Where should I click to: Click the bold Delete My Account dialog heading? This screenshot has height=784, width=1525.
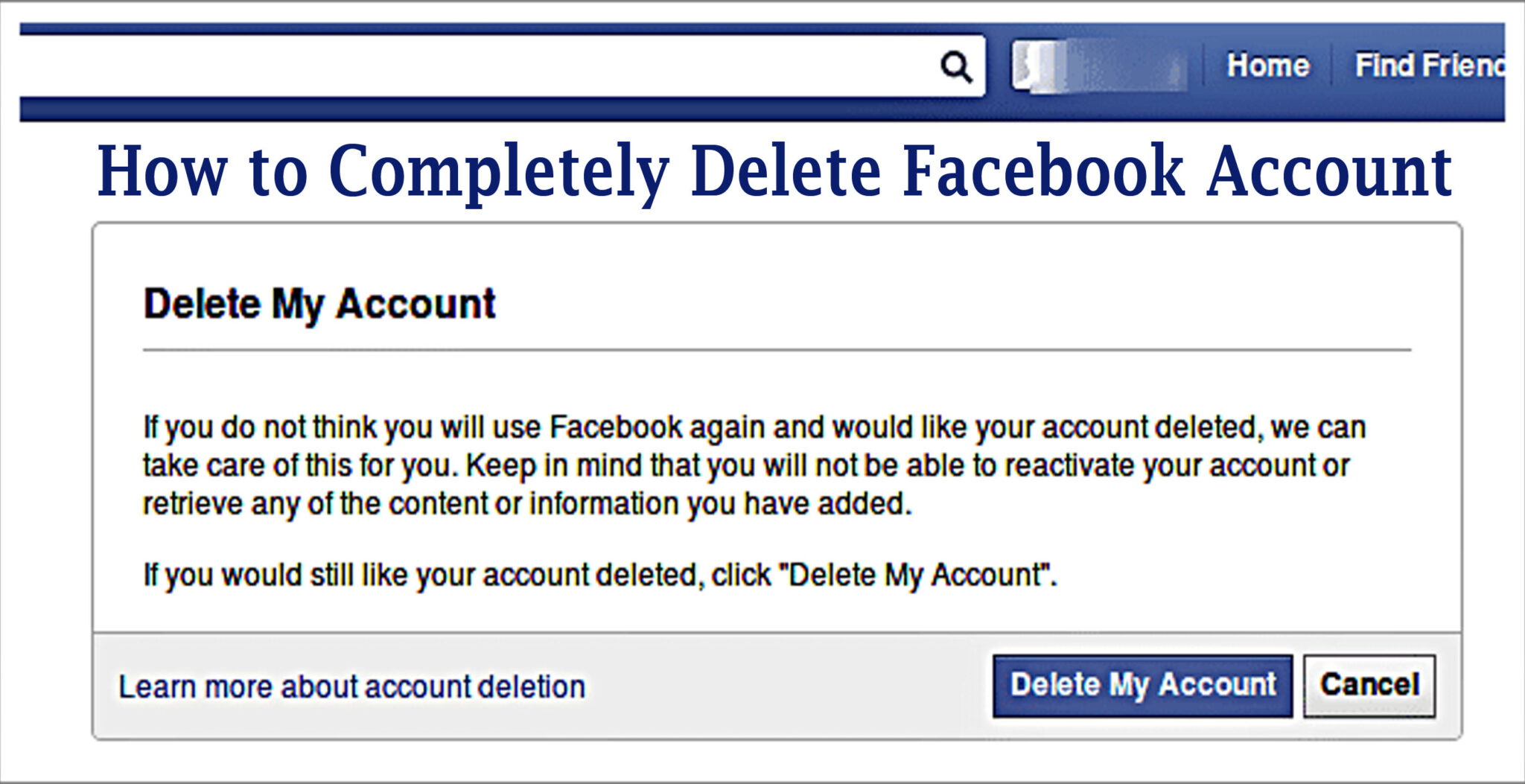(319, 304)
